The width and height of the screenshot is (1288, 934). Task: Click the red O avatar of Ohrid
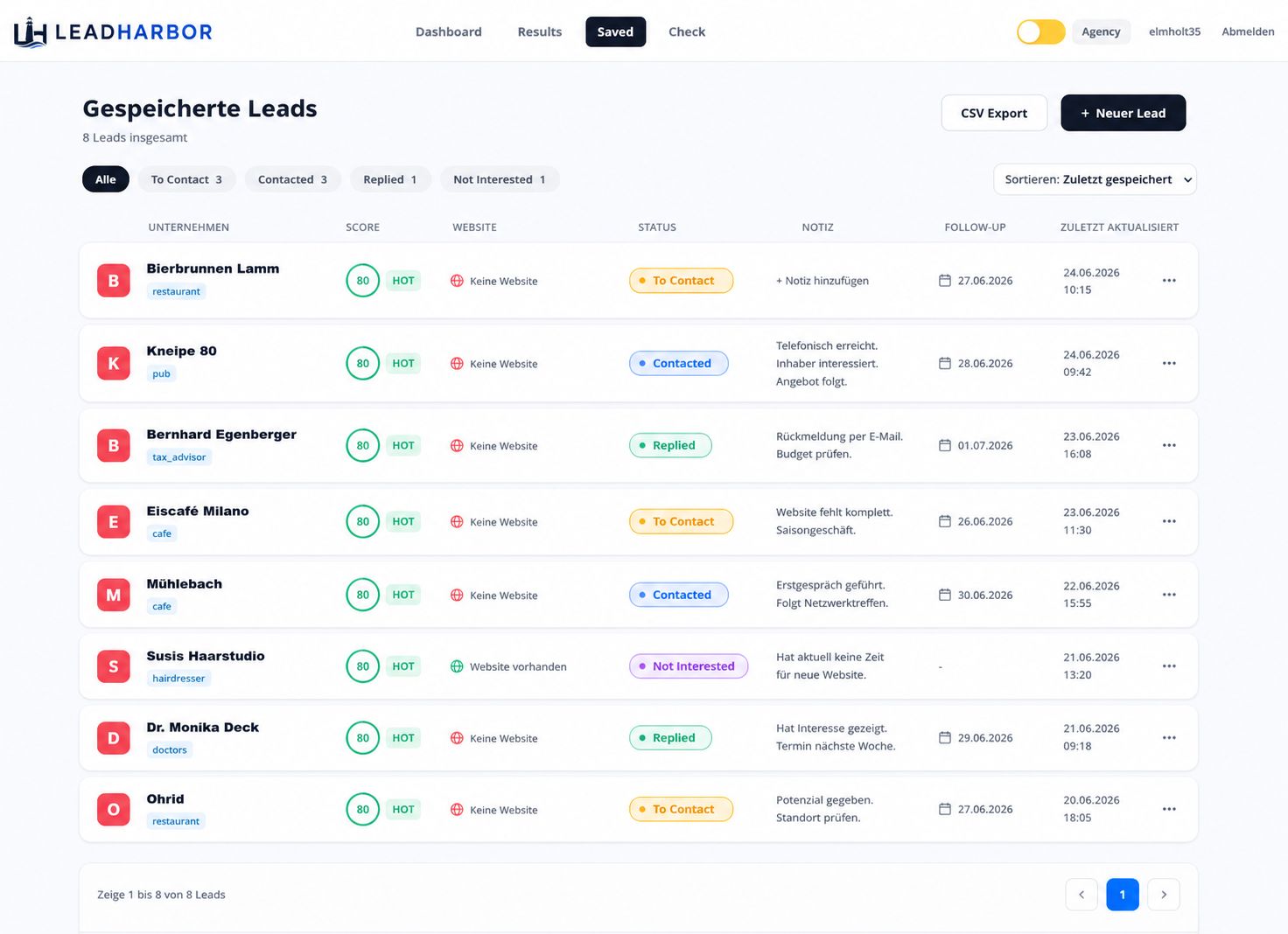coord(114,809)
